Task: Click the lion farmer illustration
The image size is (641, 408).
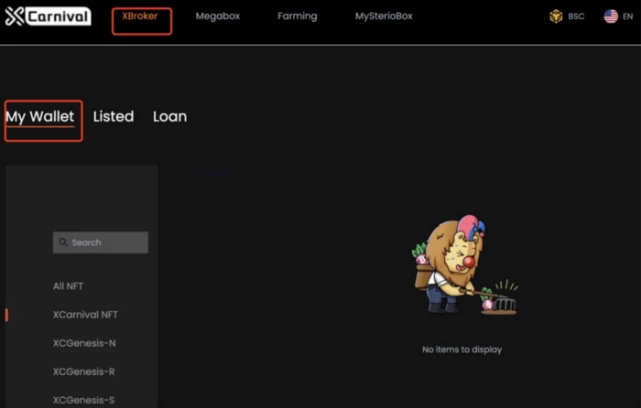Action: [464, 266]
